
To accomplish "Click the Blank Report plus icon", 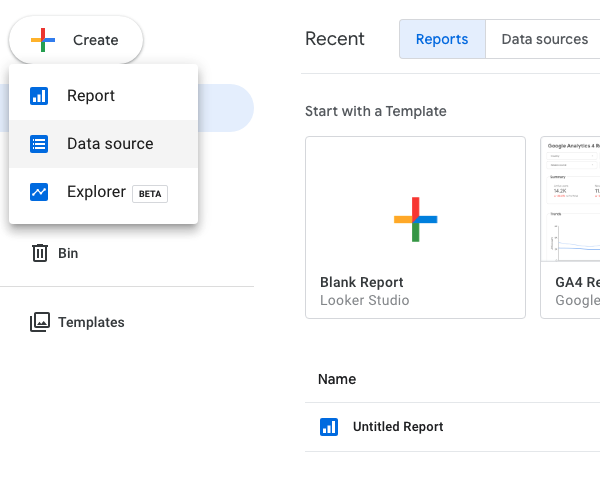I will coord(416,219).
